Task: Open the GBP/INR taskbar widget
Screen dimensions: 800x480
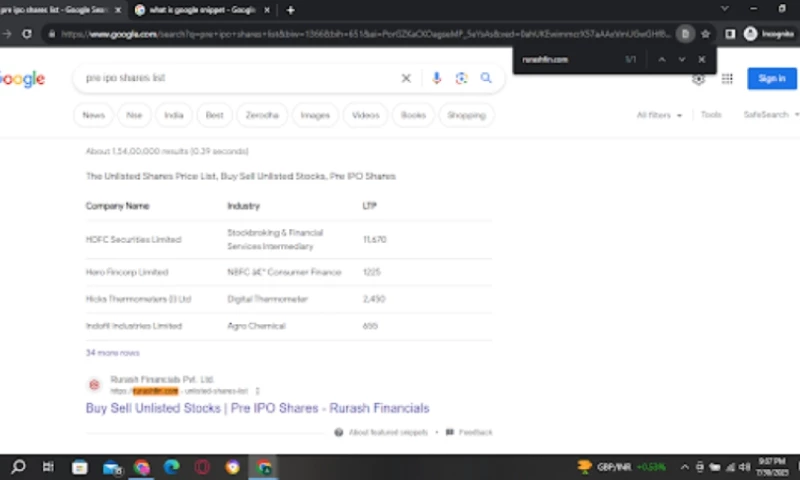Action: (621, 467)
